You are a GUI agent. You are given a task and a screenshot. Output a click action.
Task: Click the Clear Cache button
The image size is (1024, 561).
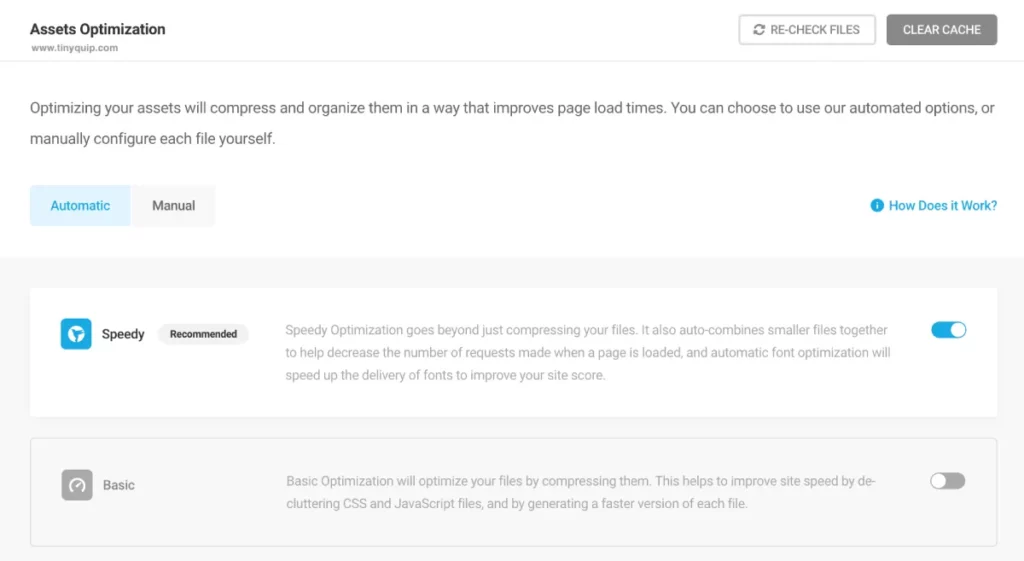pos(942,30)
